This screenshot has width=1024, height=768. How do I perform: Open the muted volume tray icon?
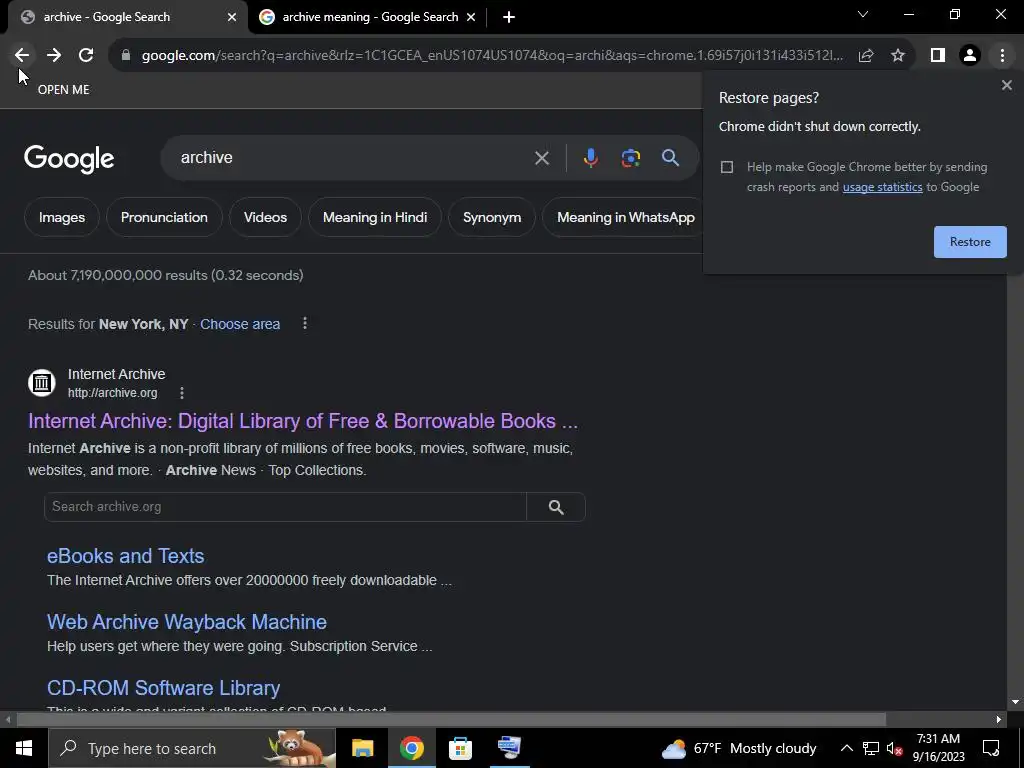(x=895, y=748)
